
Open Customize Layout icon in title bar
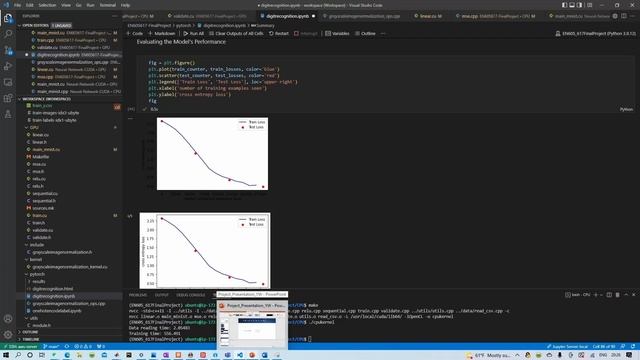click(x=589, y=5)
